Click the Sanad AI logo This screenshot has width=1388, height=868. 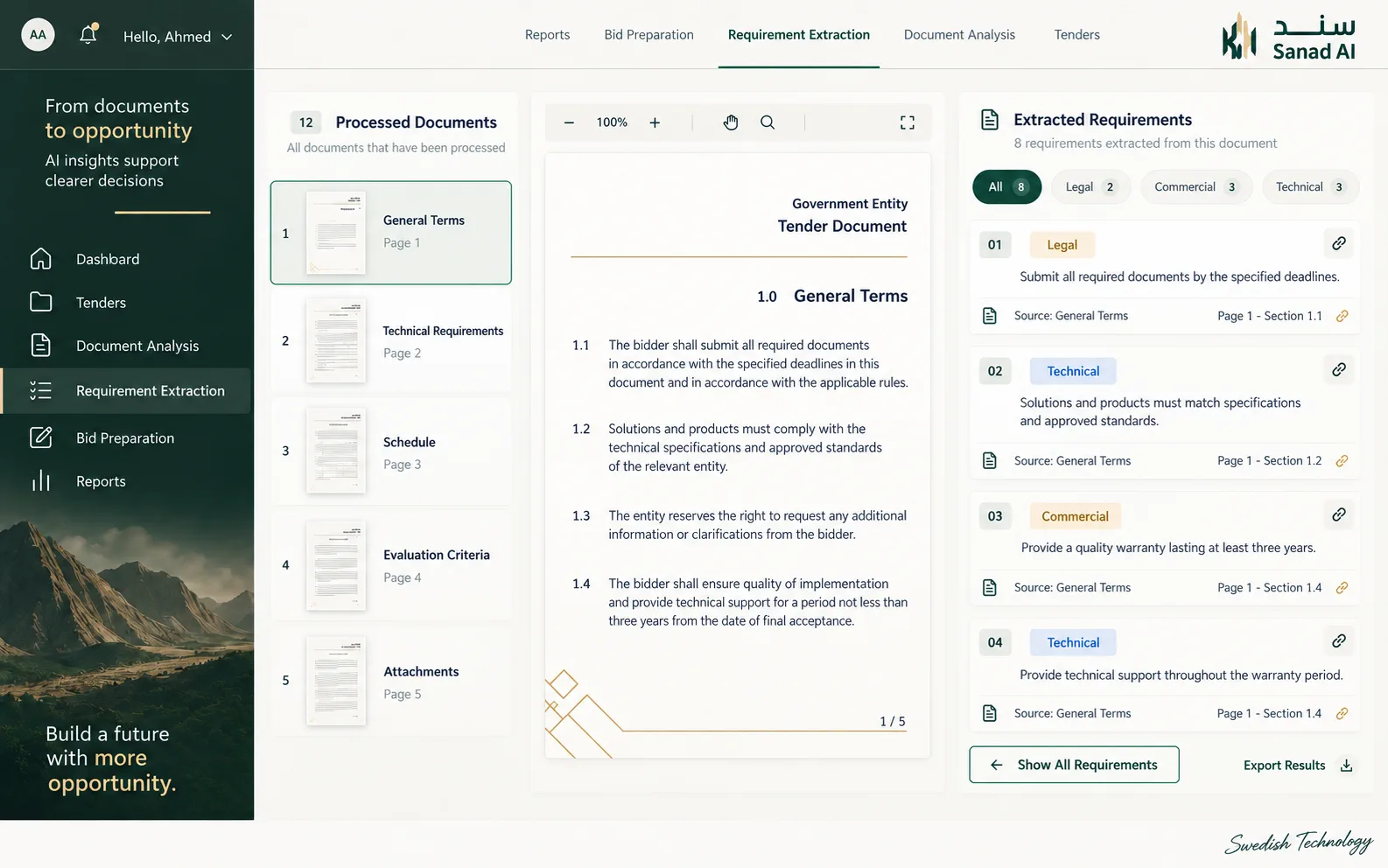point(1288,37)
